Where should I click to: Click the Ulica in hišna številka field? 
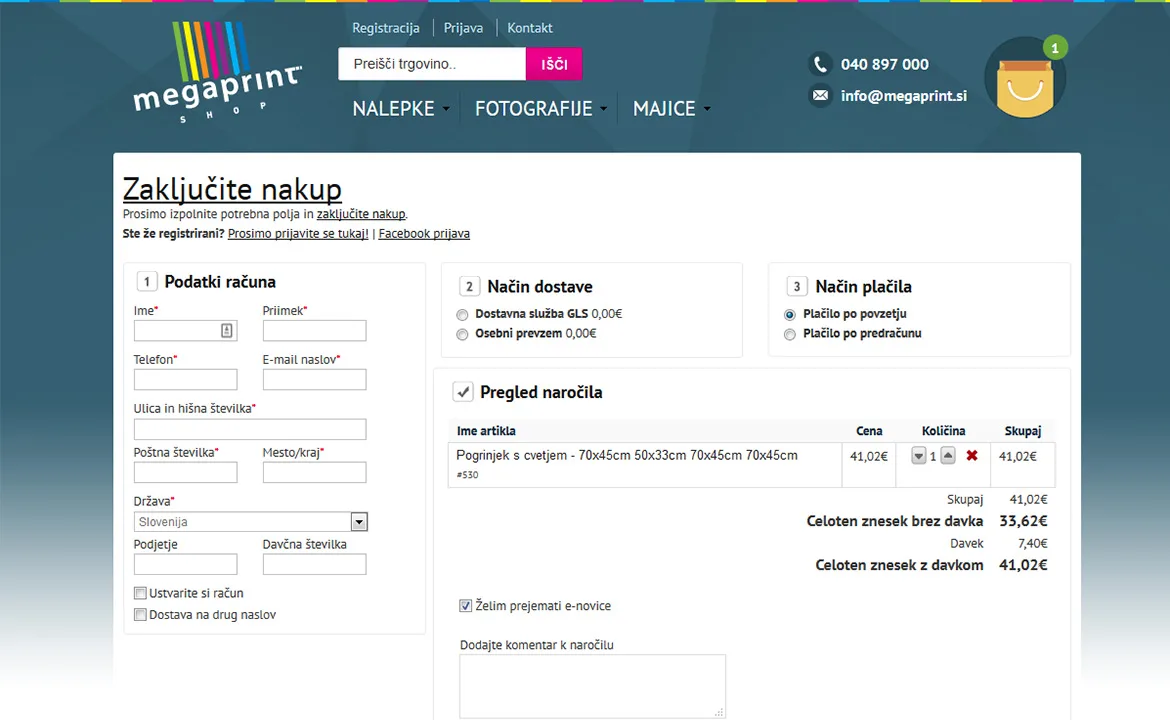click(x=250, y=429)
